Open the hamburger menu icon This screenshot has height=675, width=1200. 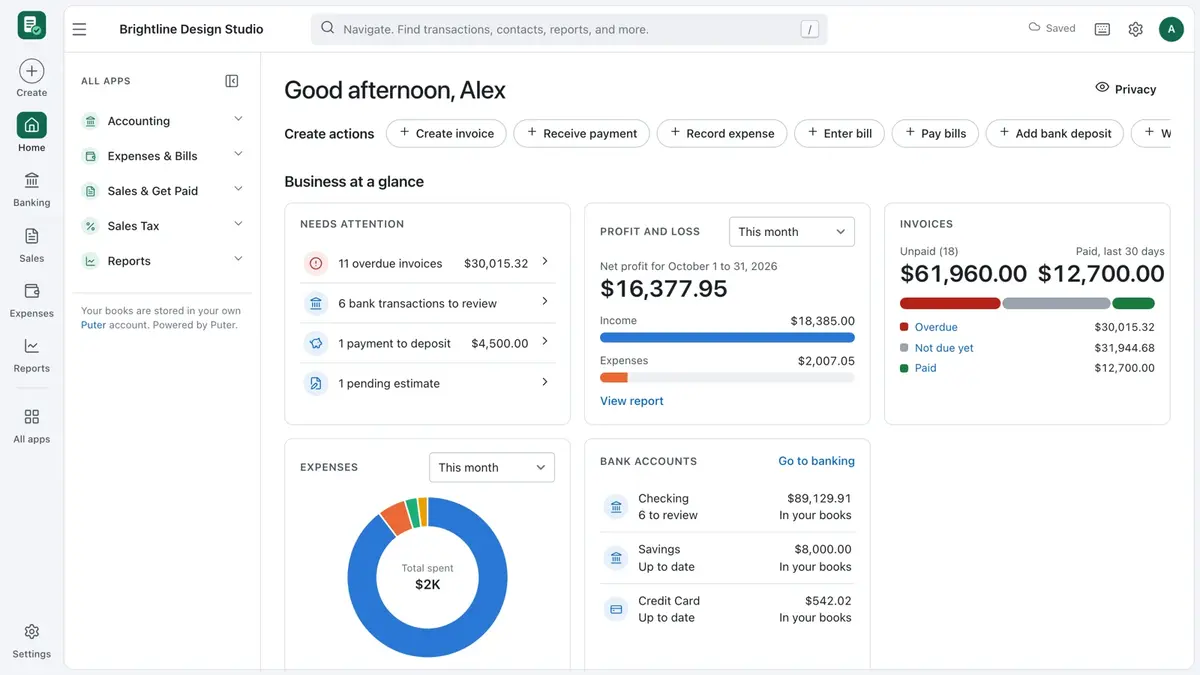80,29
